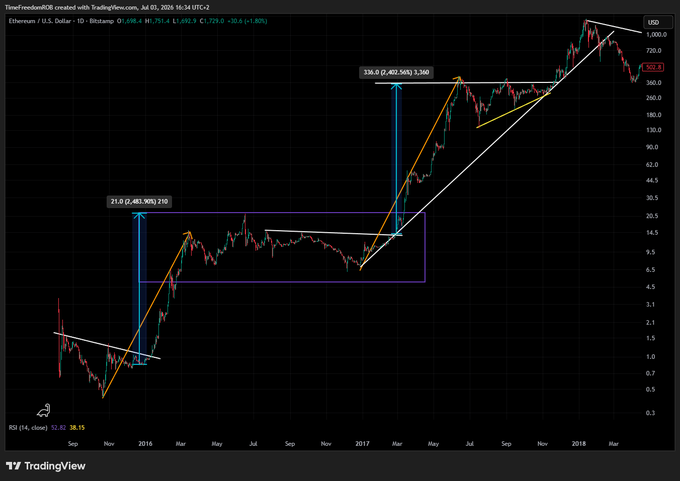Click the measure label 336.0 (2,402.56%) 3,360

point(396,72)
